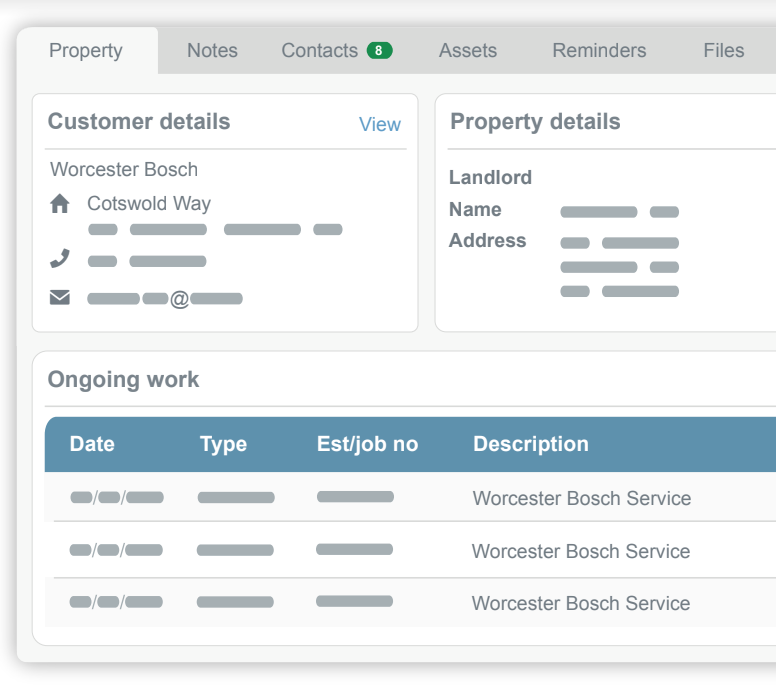776x690 pixels.
Task: Click the email envelope icon
Action: pos(60,297)
